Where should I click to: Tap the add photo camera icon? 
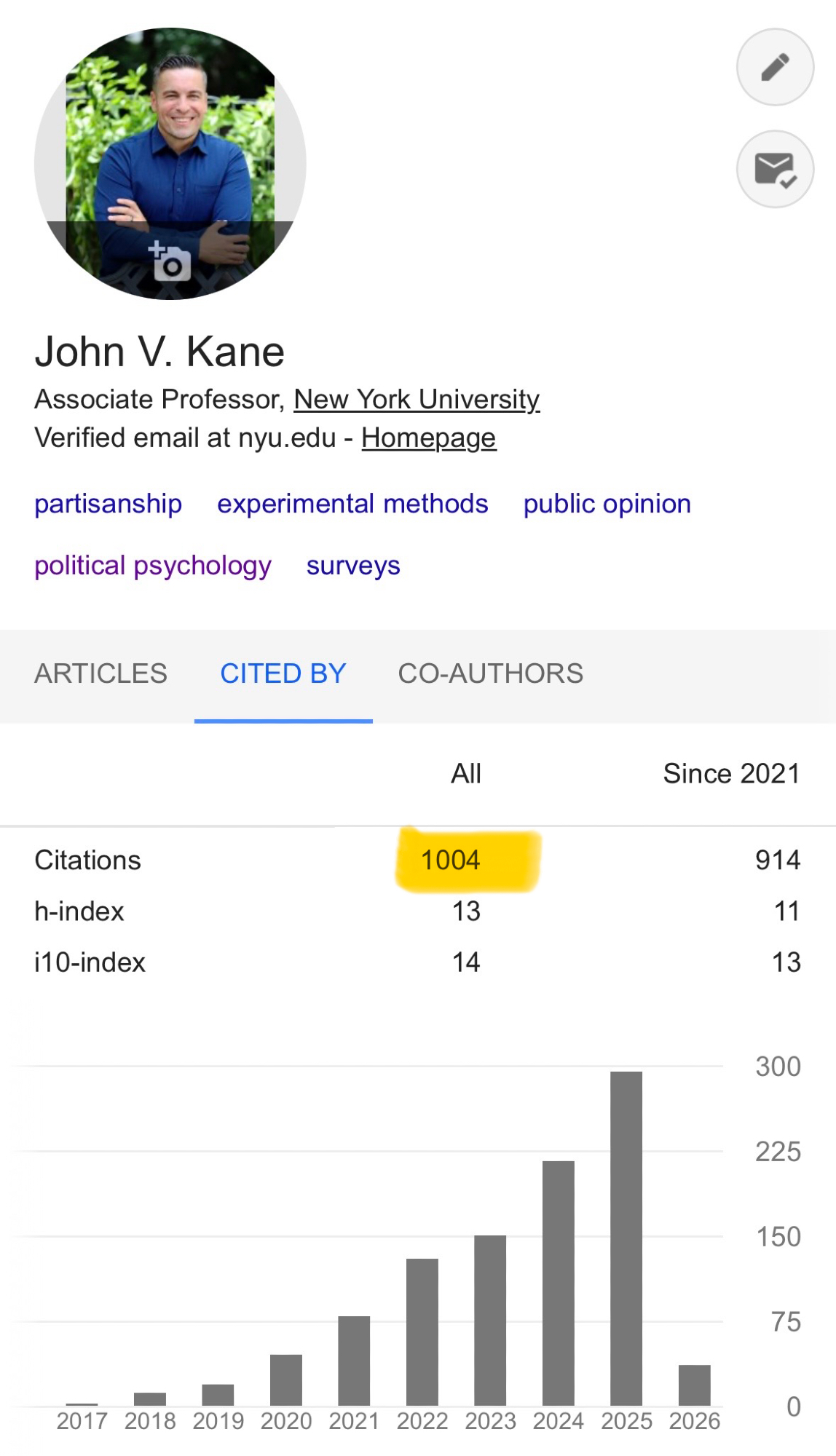170,262
